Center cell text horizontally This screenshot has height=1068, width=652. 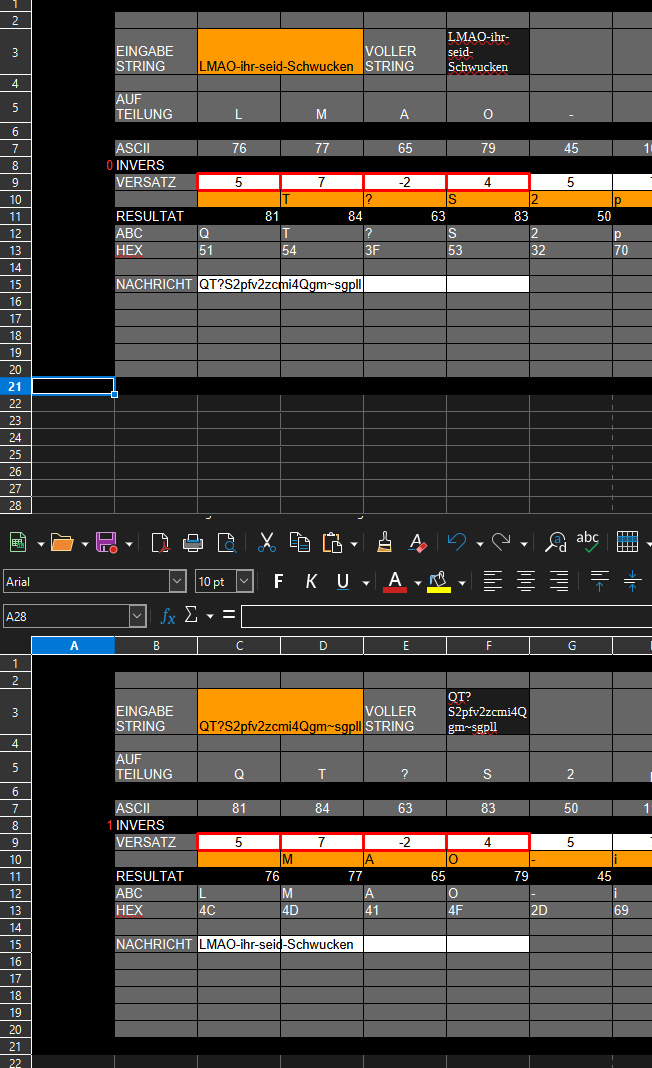click(x=525, y=581)
